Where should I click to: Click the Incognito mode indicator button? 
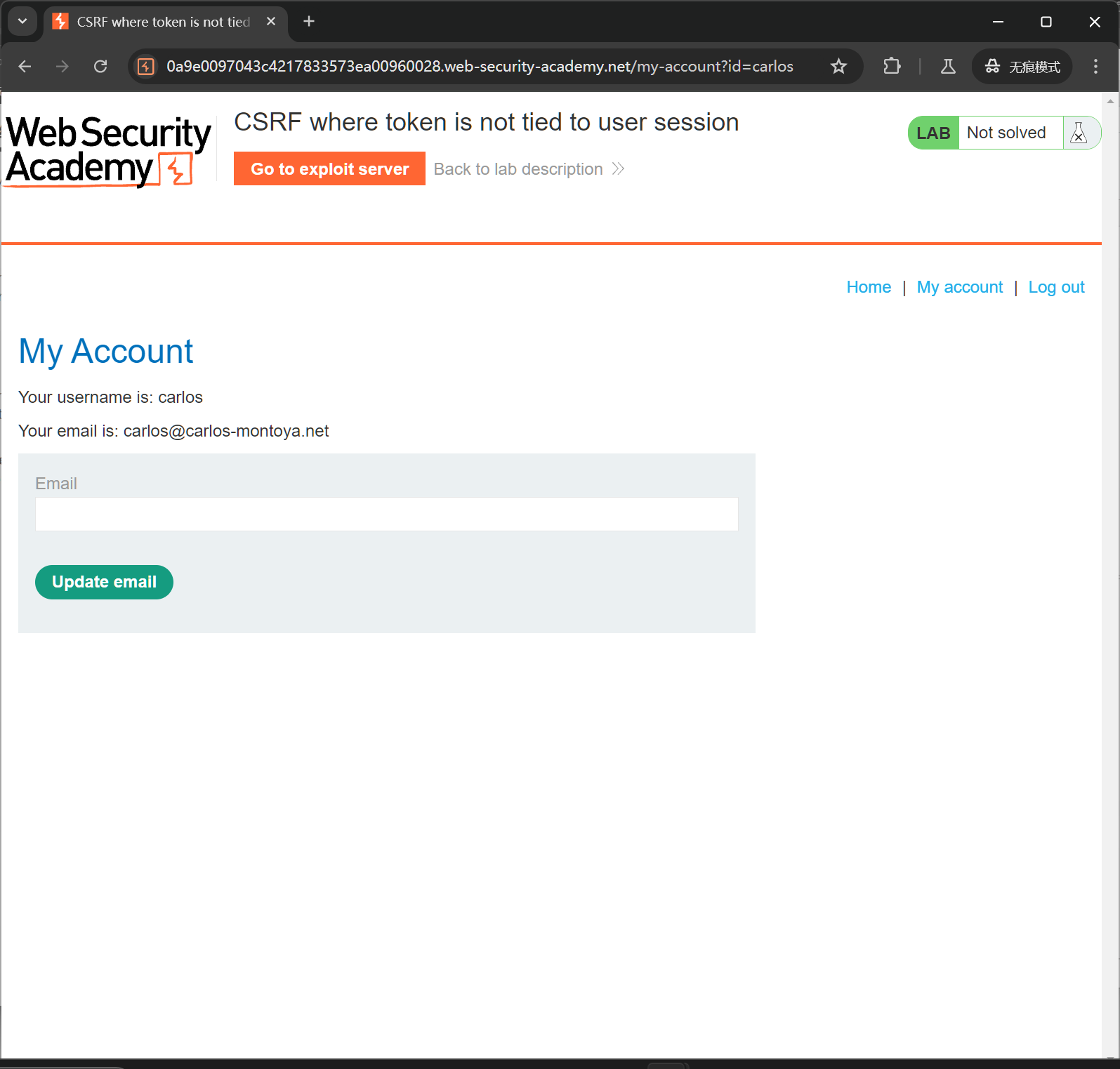[x=1022, y=67]
